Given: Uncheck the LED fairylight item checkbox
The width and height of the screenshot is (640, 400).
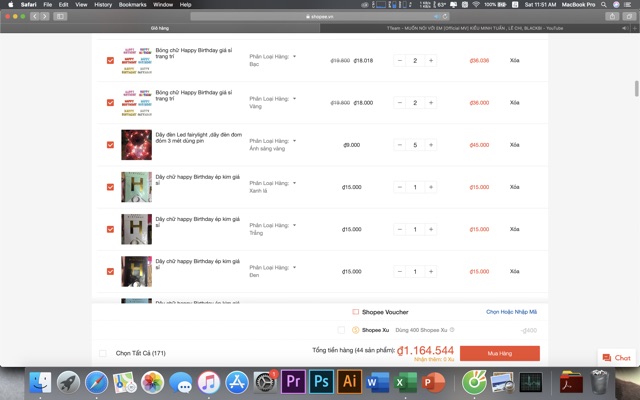Looking at the screenshot, I should 110,145.
